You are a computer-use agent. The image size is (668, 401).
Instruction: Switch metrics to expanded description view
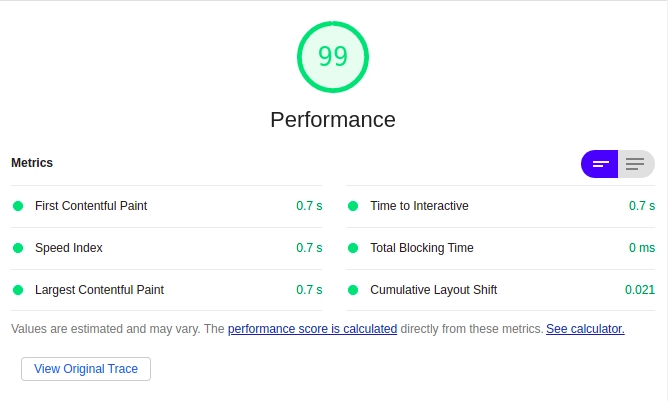click(636, 164)
